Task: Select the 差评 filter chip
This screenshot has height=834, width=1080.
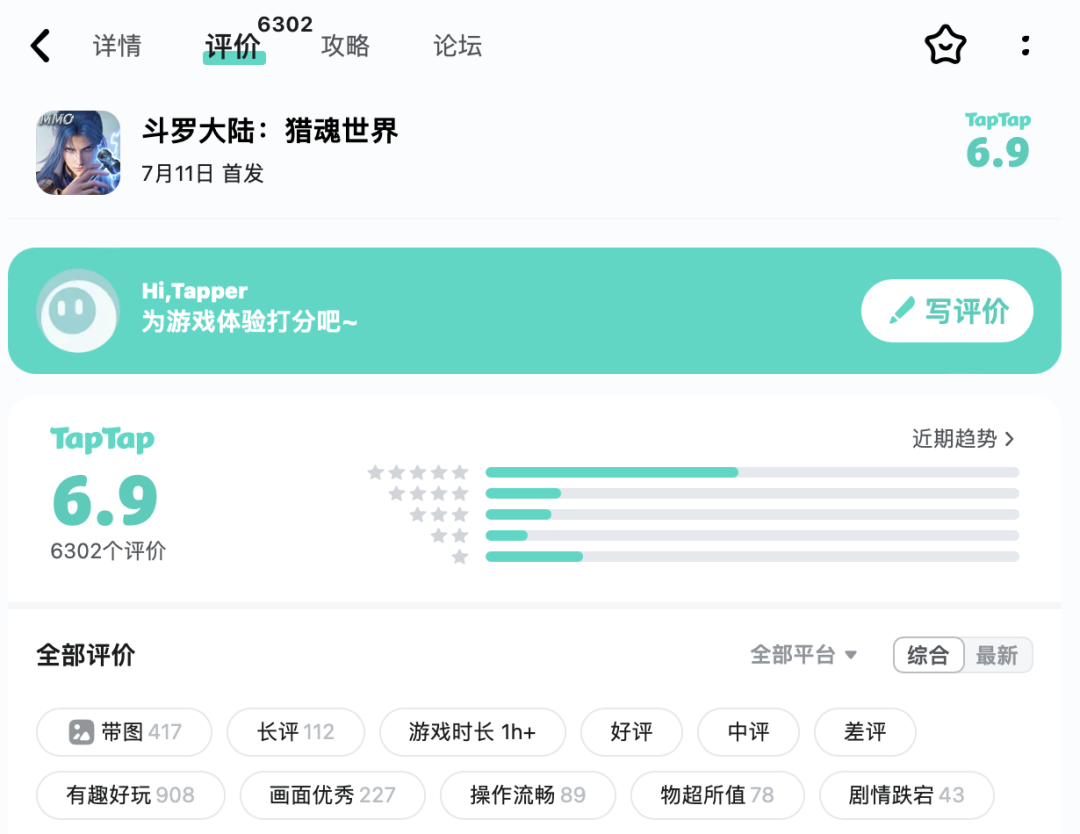Action: (x=865, y=732)
